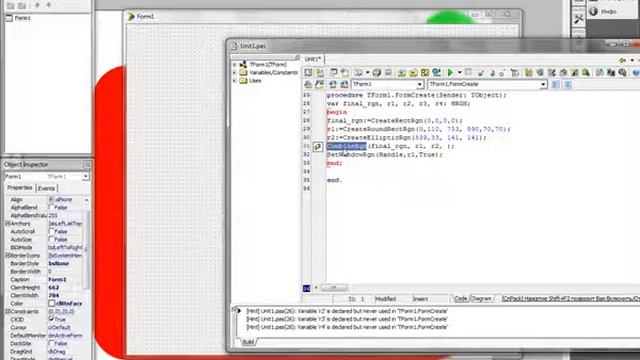Select the hint about variable 'r4'
640x360 pixels.
tap(347, 327)
